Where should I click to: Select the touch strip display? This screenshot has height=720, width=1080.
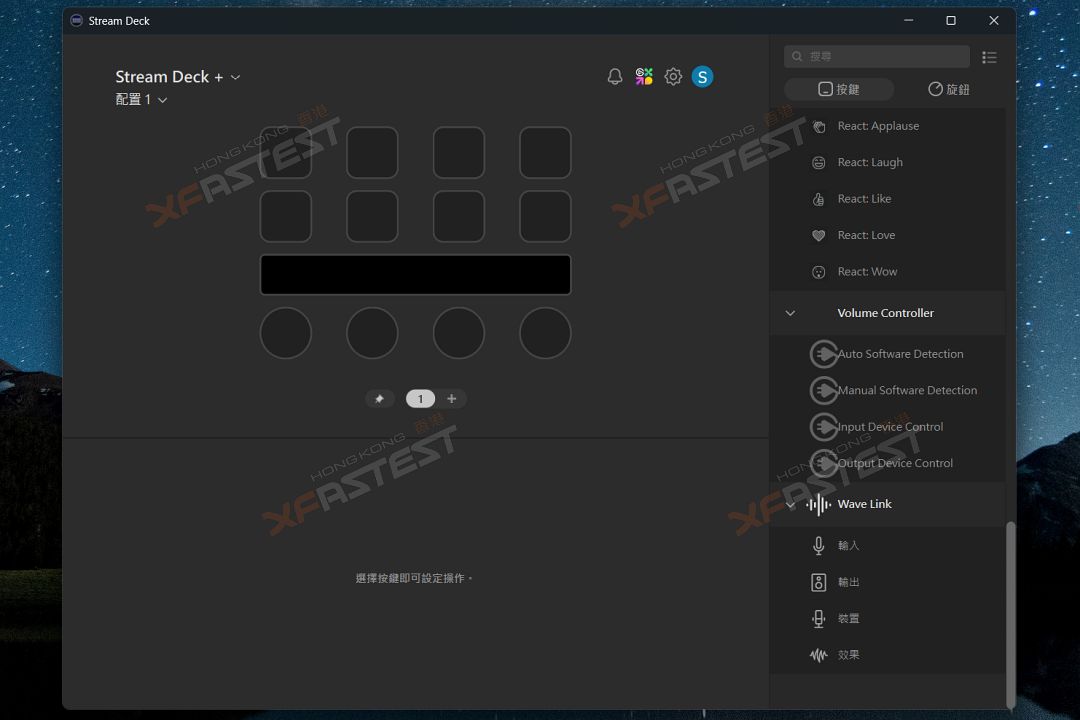[x=415, y=275]
